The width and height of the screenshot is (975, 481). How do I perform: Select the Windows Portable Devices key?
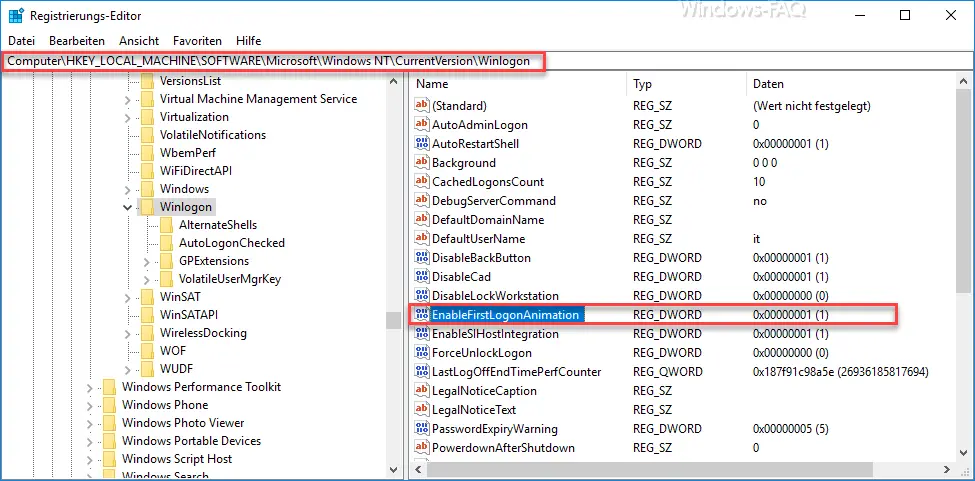coord(191,441)
